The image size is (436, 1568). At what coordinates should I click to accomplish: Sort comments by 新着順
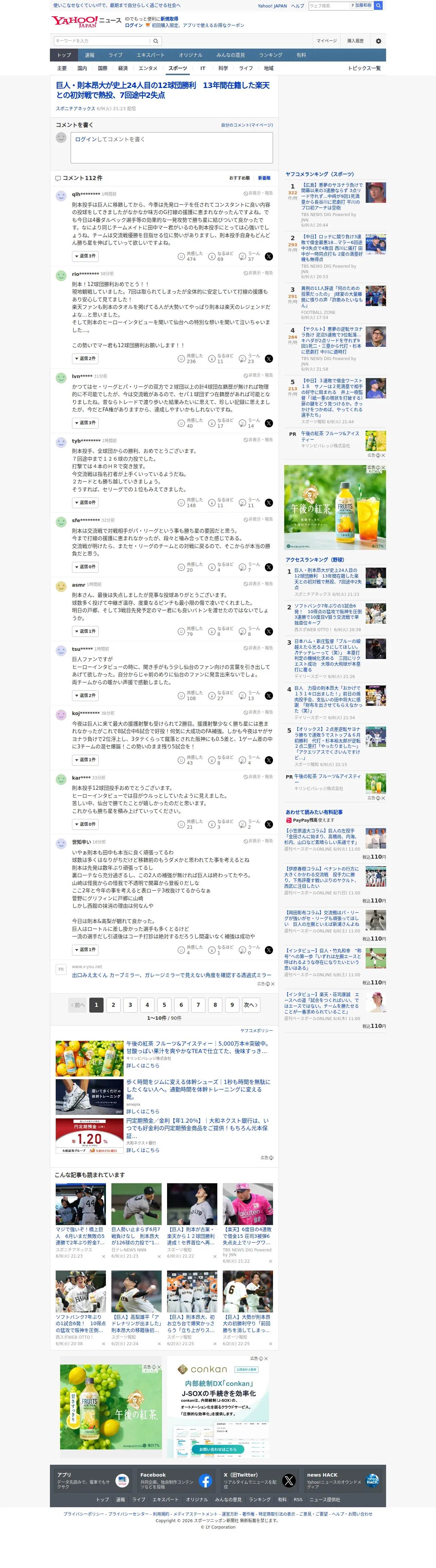(265, 178)
